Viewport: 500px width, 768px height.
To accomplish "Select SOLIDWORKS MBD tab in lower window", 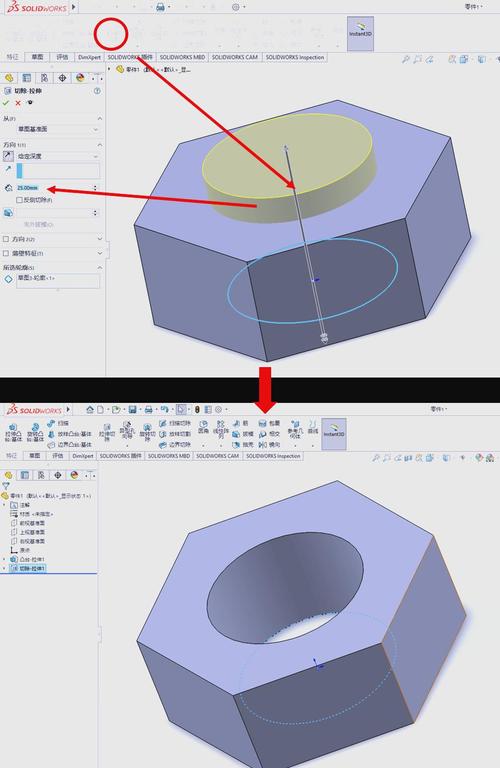I will pos(168,456).
